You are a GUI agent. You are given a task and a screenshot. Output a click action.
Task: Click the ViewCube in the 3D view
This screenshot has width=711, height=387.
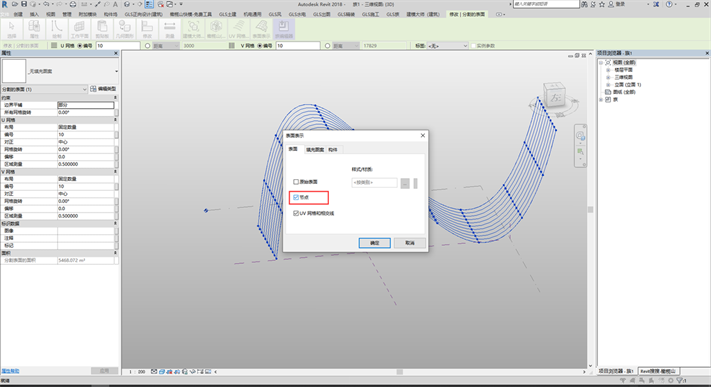tap(554, 96)
